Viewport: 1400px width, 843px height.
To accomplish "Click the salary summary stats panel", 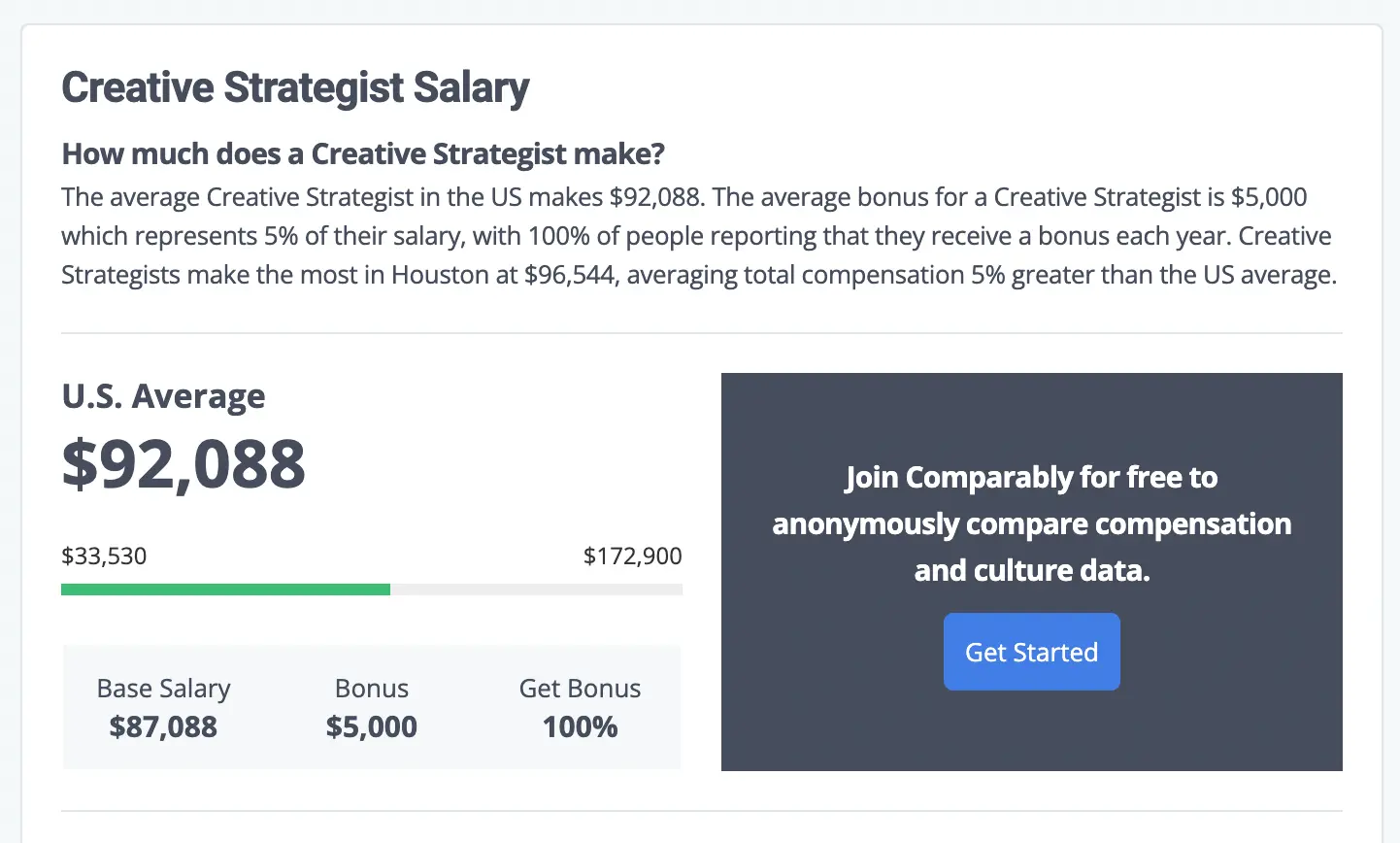I will click(x=372, y=707).
